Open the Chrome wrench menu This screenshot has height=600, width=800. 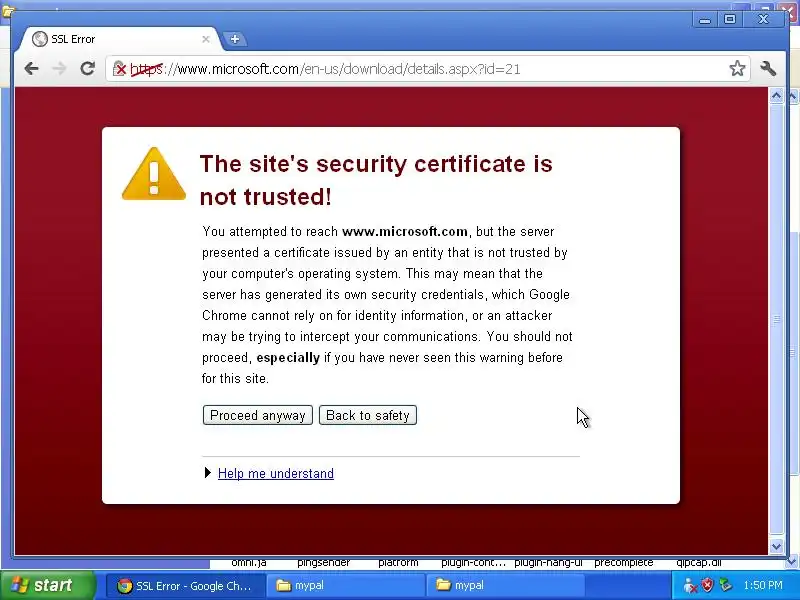[768, 68]
